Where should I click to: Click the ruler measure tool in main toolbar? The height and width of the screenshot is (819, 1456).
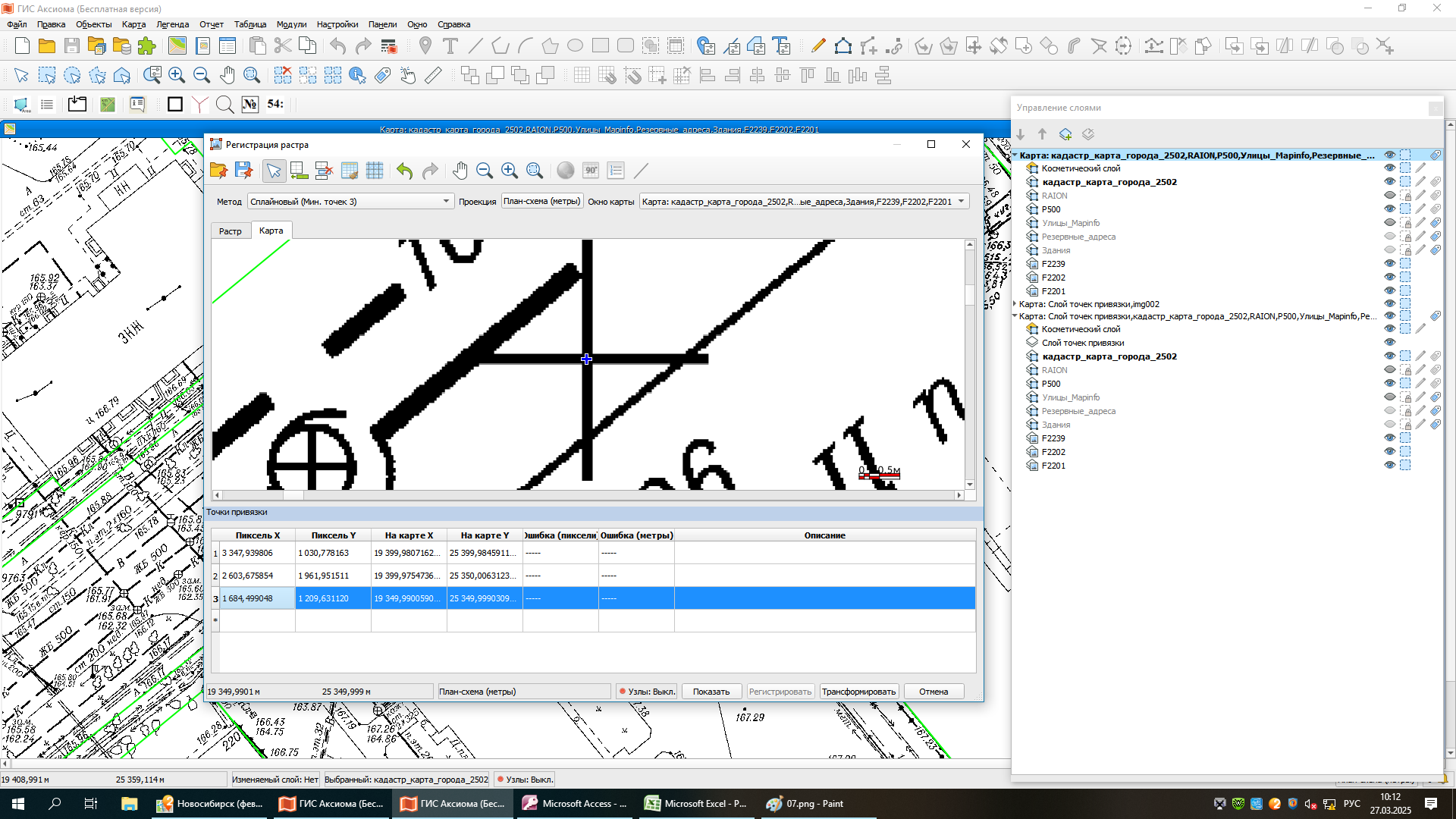(433, 75)
